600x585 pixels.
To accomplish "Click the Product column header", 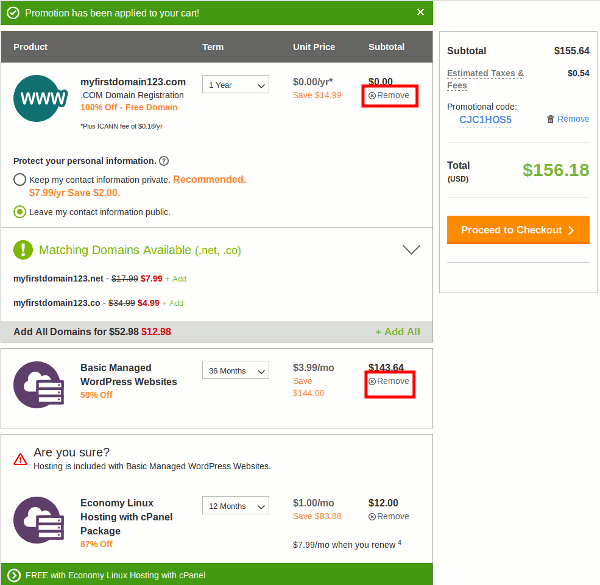I will tap(30, 47).
